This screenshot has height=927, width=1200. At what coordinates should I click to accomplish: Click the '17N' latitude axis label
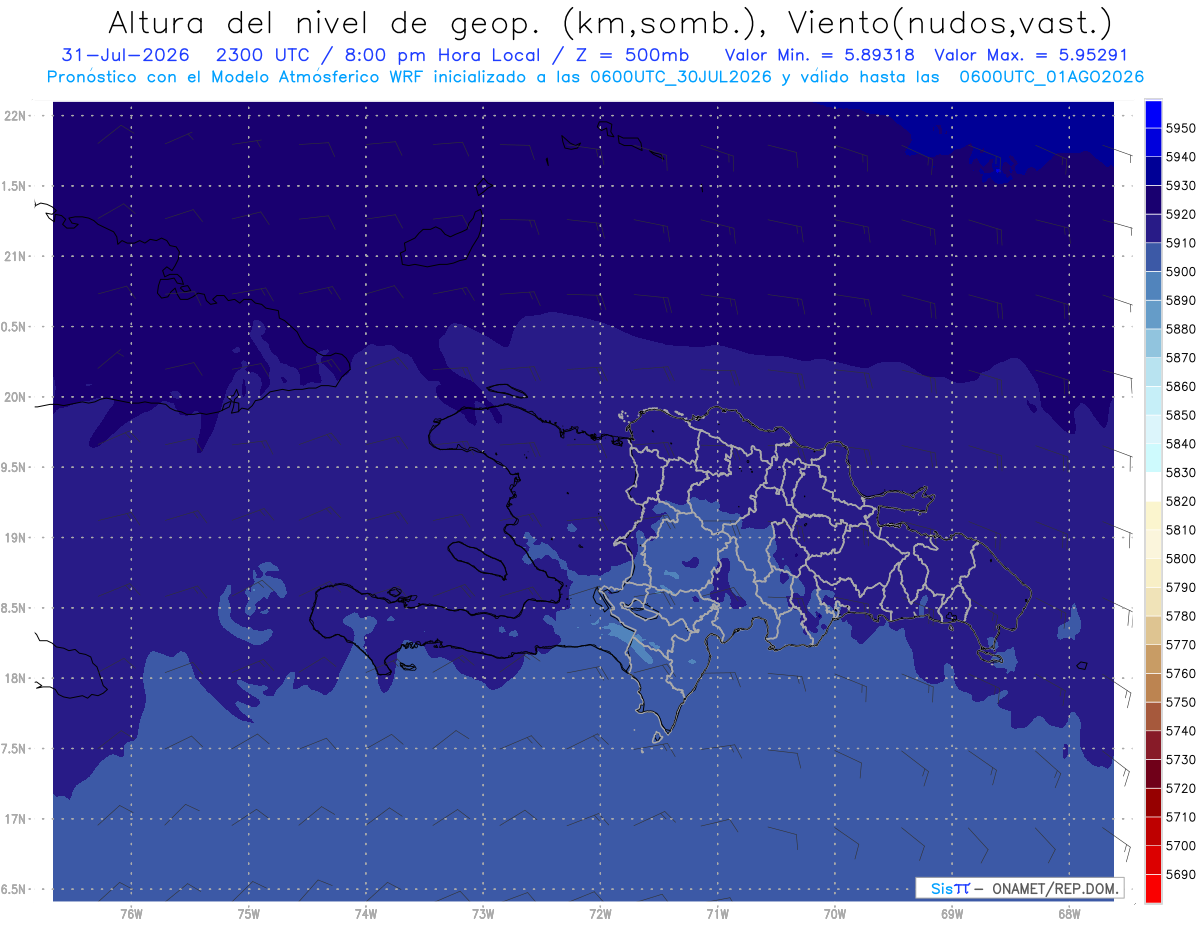click(15, 819)
